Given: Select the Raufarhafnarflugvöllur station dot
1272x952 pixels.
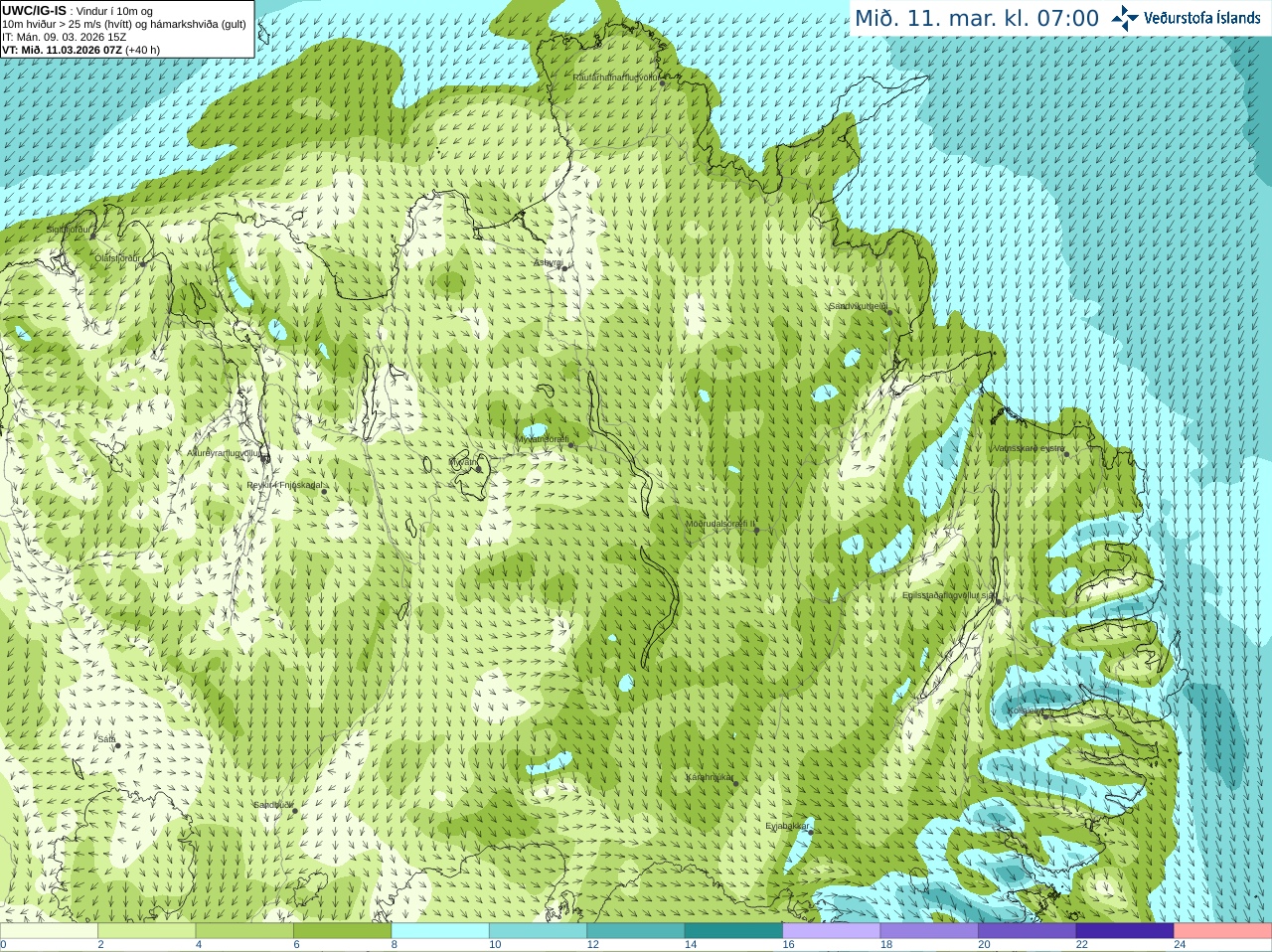Looking at the screenshot, I should pyautogui.click(x=663, y=83).
